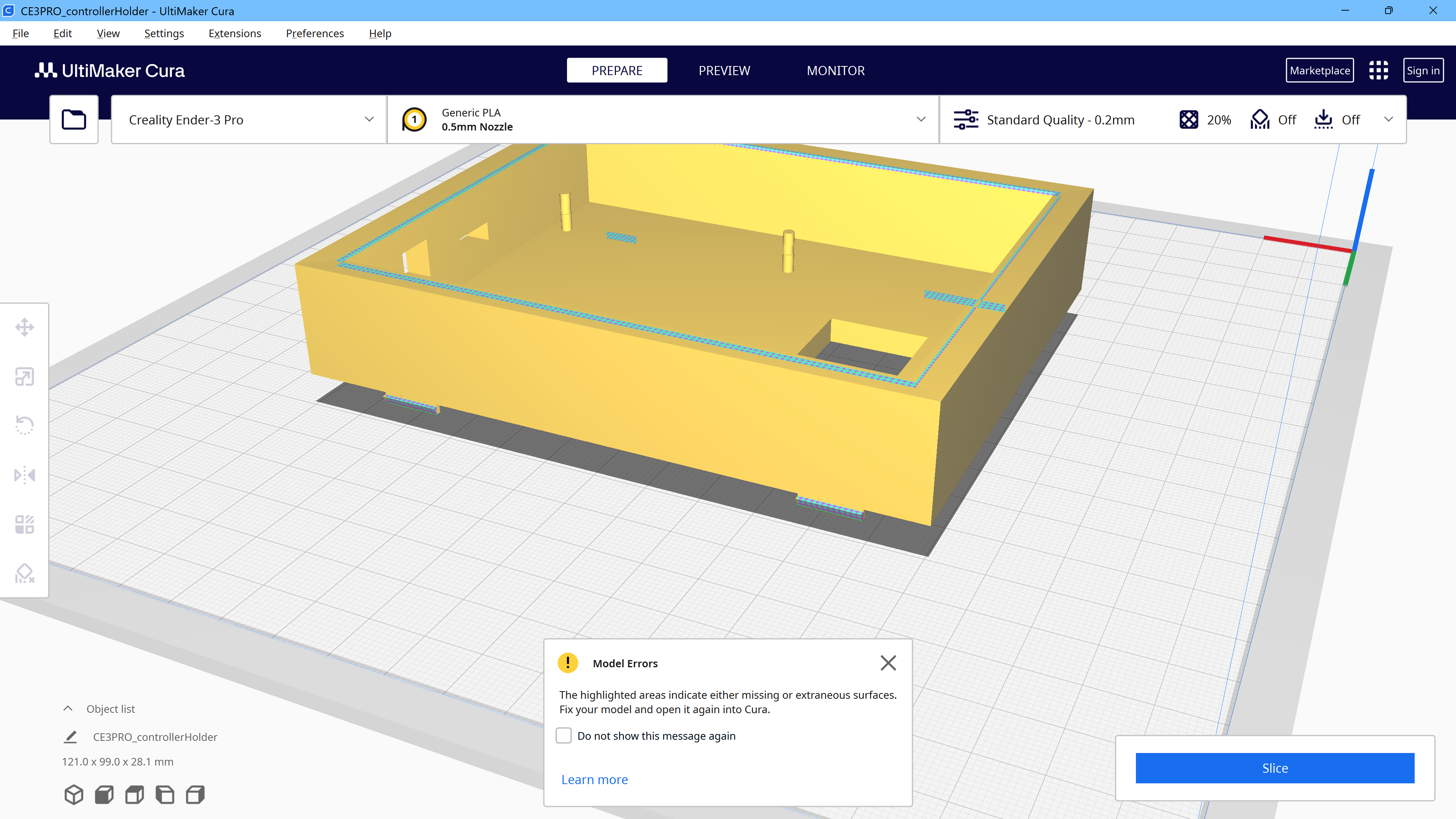Screen dimensions: 1456x819
Task: Open the Learn more link
Action: pyautogui.click(x=594, y=780)
